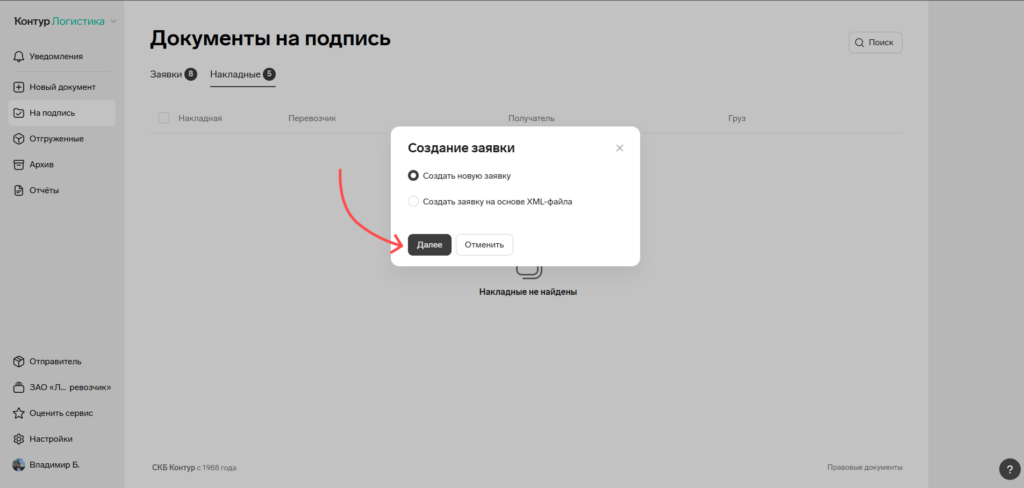
Task: Click the Перевозчик column header
Action: (x=312, y=118)
